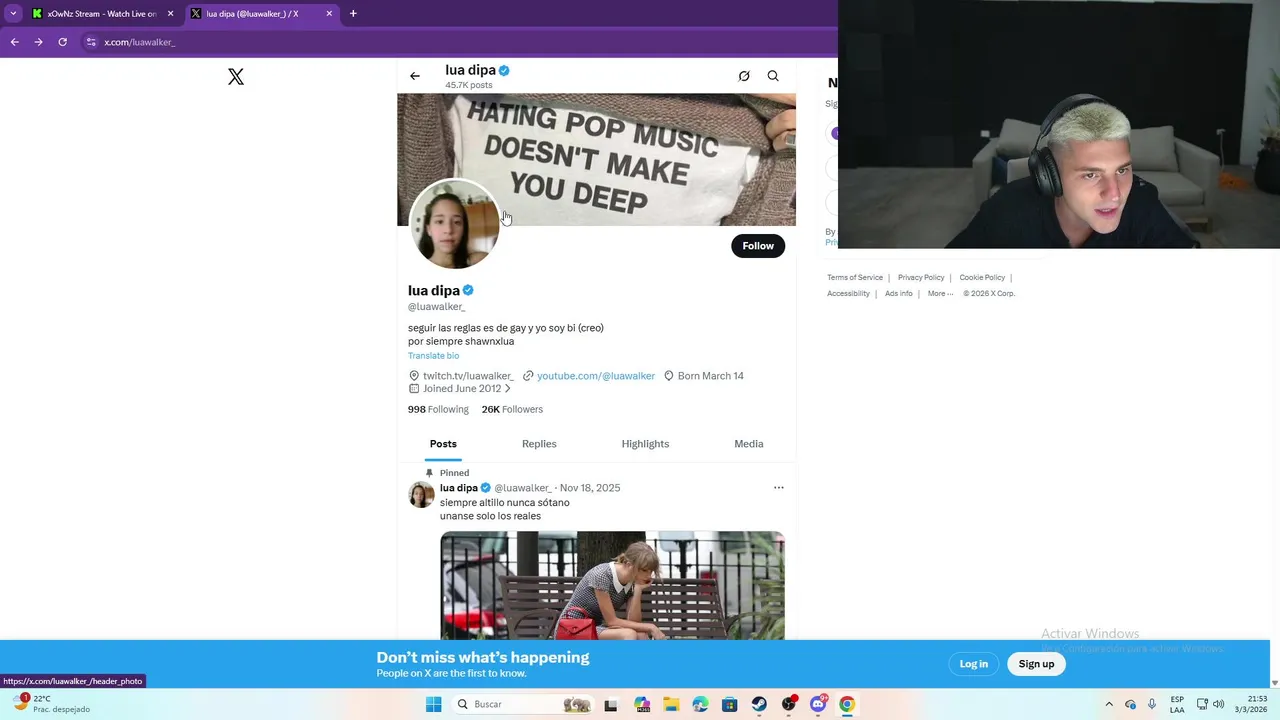Open the pinned post more options menu

(x=779, y=488)
